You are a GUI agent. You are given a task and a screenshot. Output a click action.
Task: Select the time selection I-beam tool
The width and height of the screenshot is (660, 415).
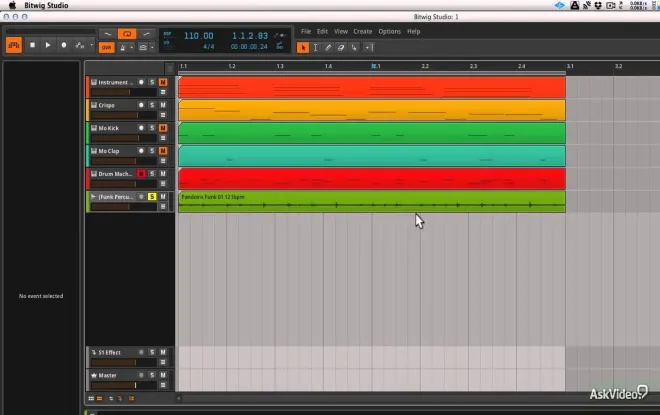(315, 48)
